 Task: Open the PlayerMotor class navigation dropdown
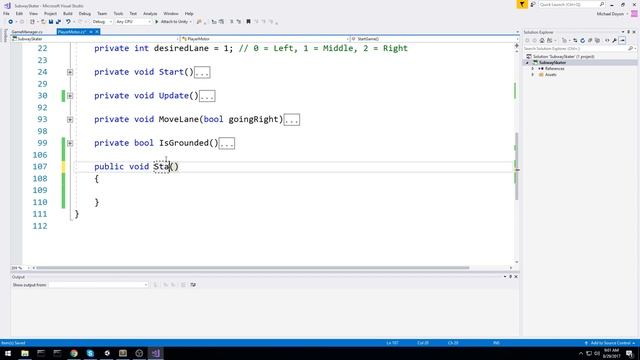[x=265, y=39]
